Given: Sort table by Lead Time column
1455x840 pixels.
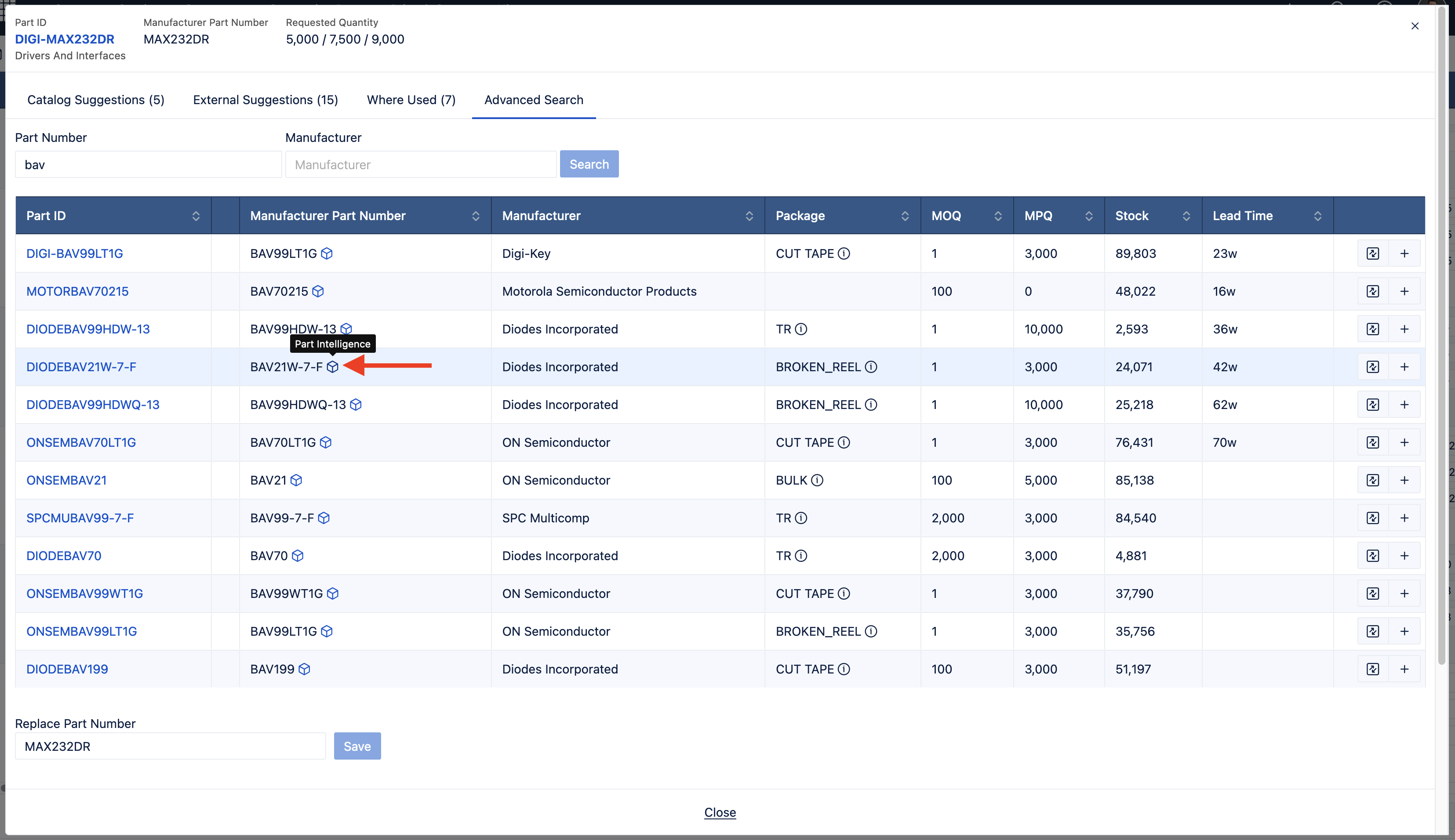Looking at the screenshot, I should coord(1318,216).
